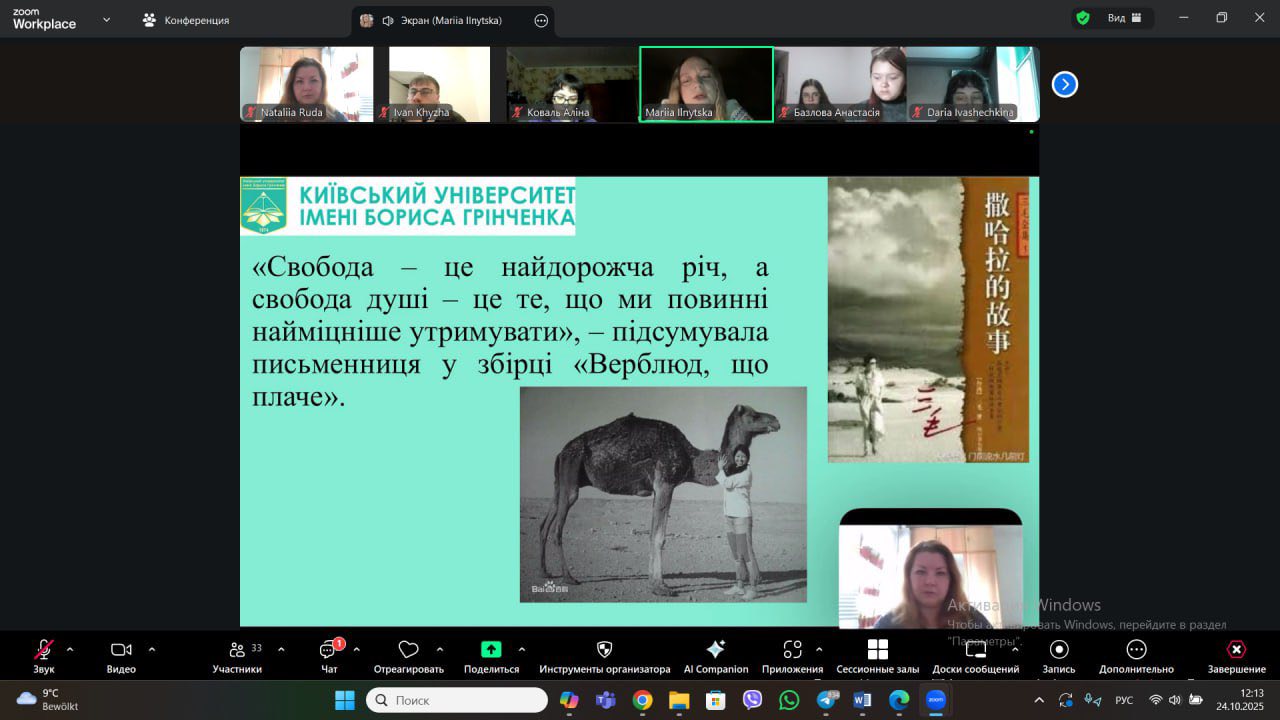
Task: Show next participants with blue arrow
Action: [1064, 84]
